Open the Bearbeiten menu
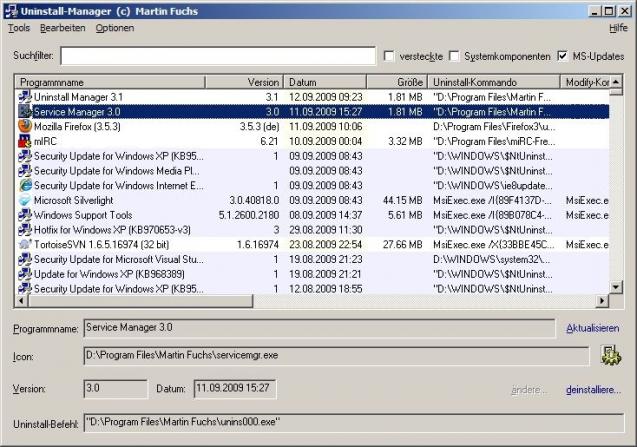This screenshot has width=637, height=447. tap(63, 28)
